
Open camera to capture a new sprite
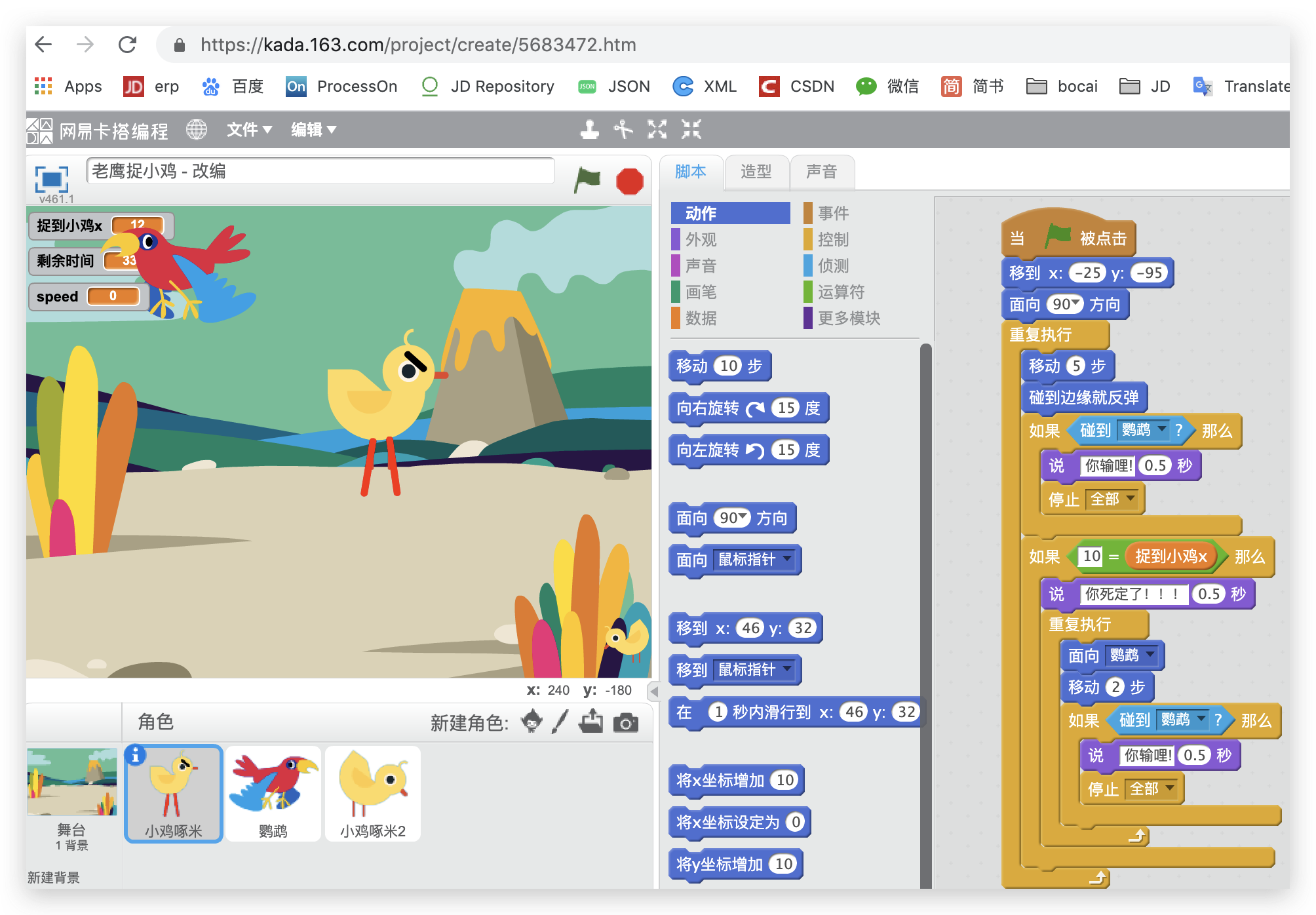[x=626, y=722]
